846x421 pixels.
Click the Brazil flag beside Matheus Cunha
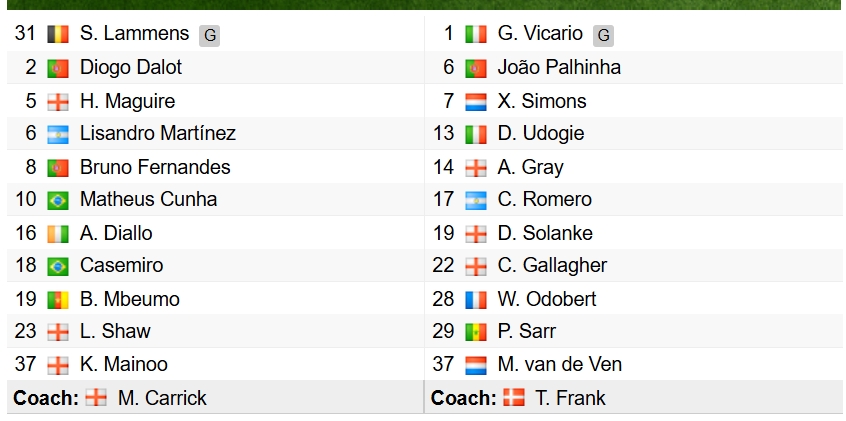[x=58, y=200]
